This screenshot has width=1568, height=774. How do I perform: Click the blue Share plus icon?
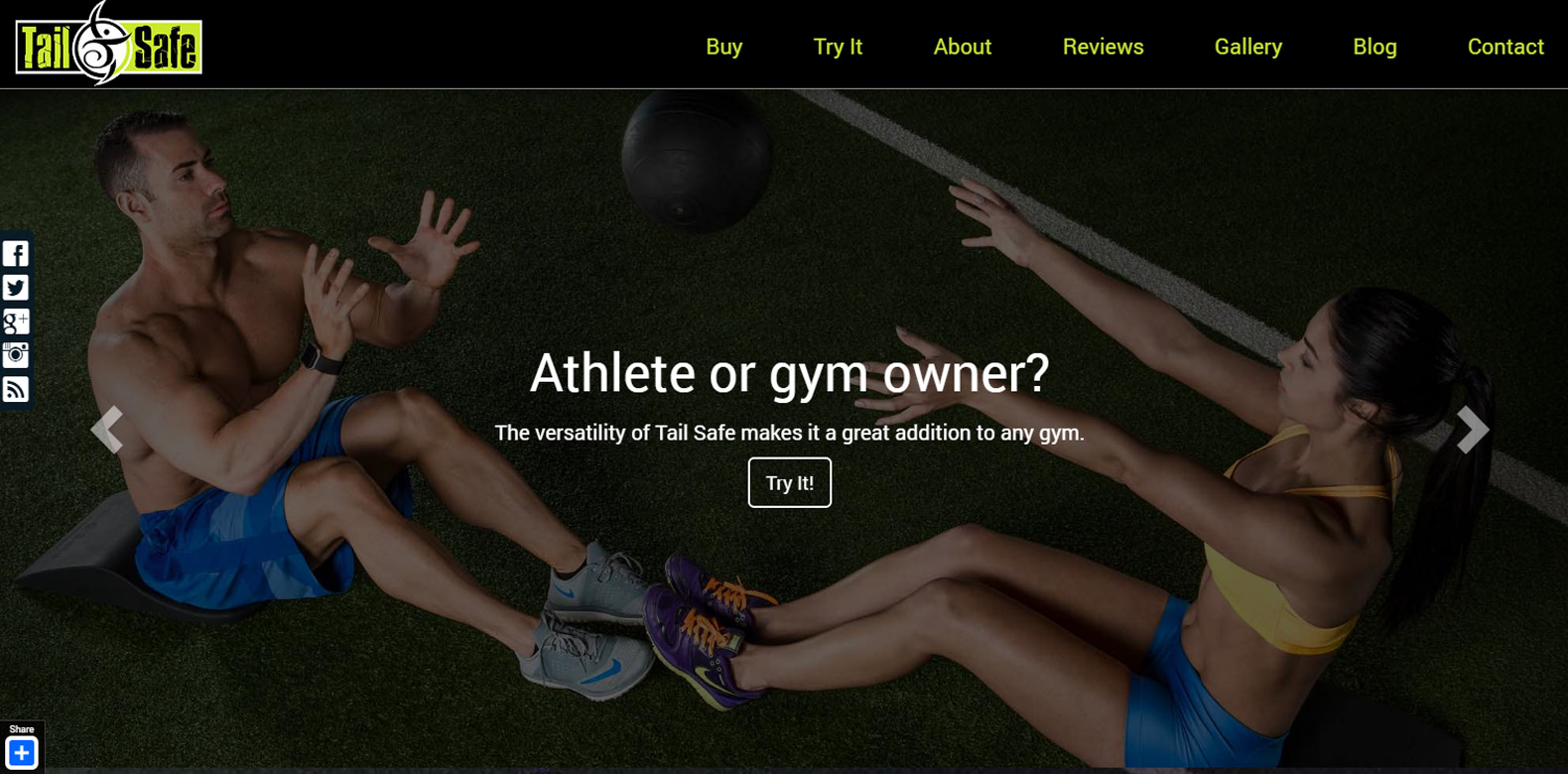(x=21, y=753)
